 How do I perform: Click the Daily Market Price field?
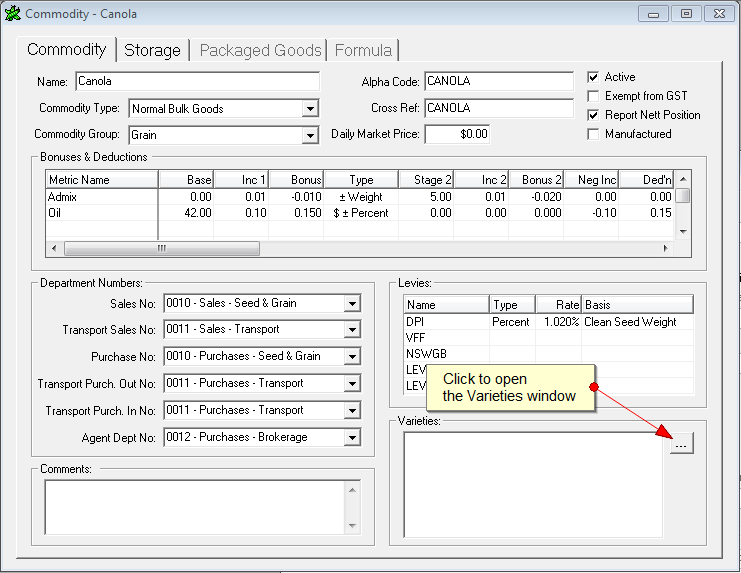click(457, 133)
